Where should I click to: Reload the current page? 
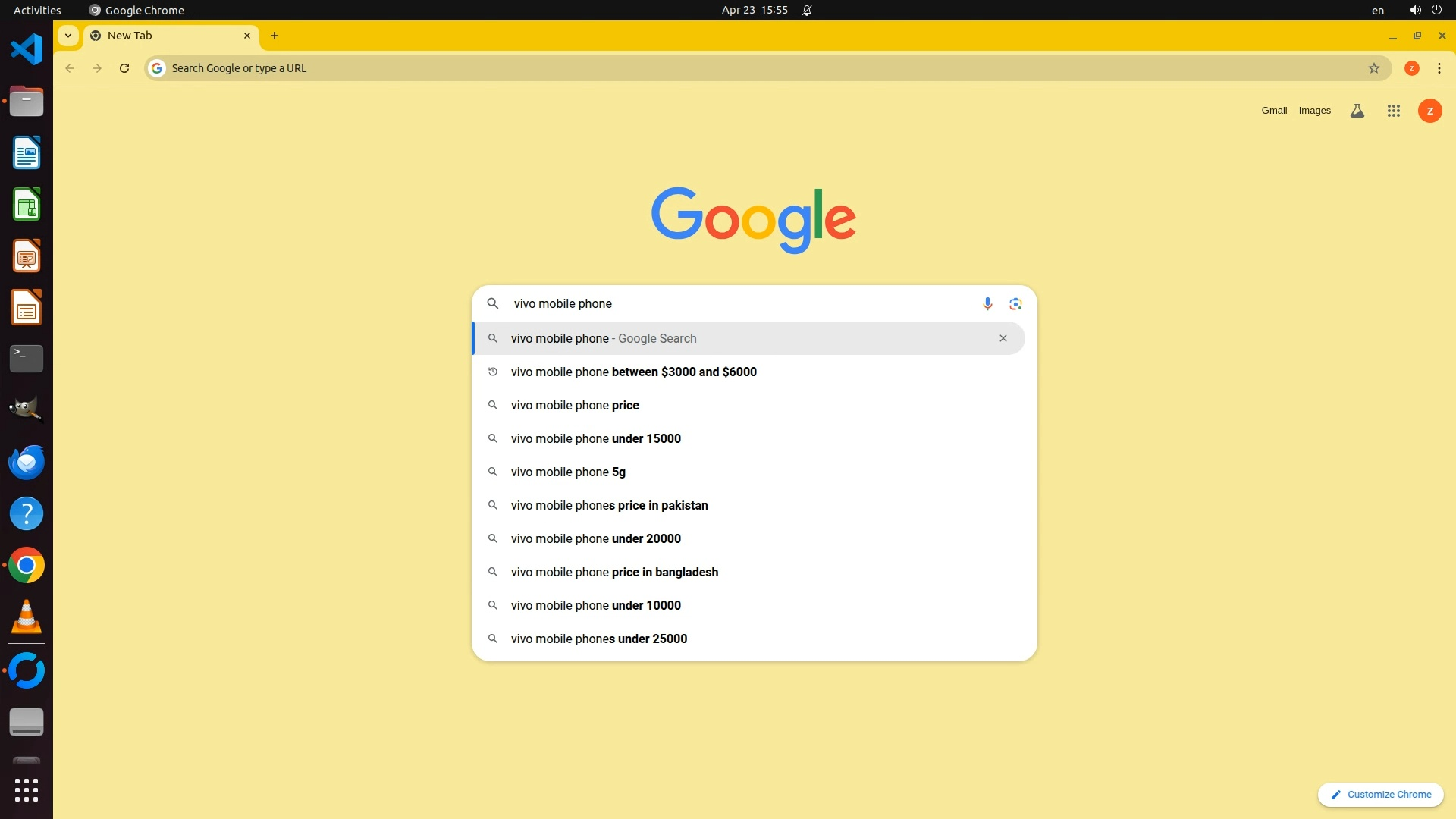[124, 68]
